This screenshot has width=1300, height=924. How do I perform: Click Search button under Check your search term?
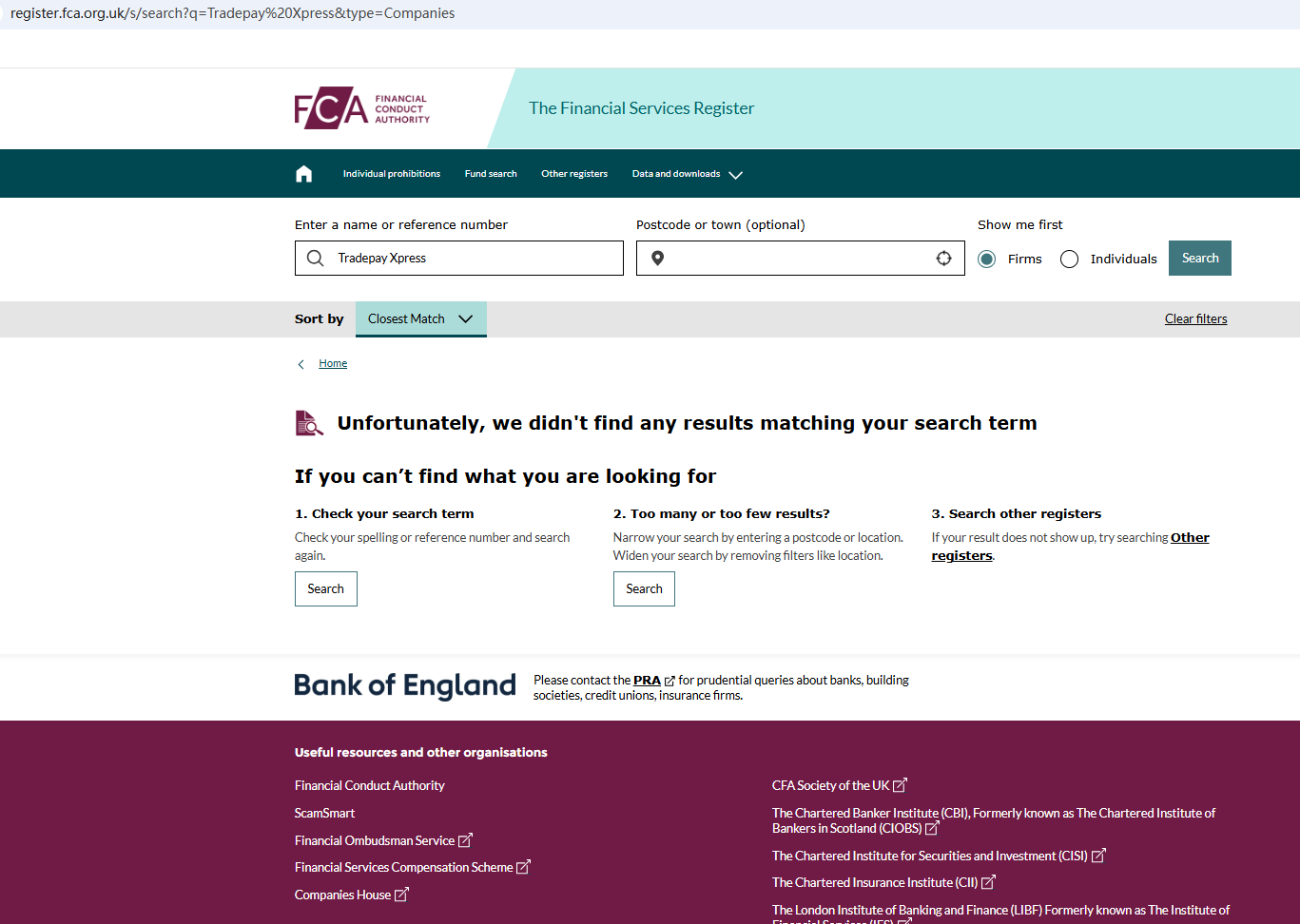326,589
